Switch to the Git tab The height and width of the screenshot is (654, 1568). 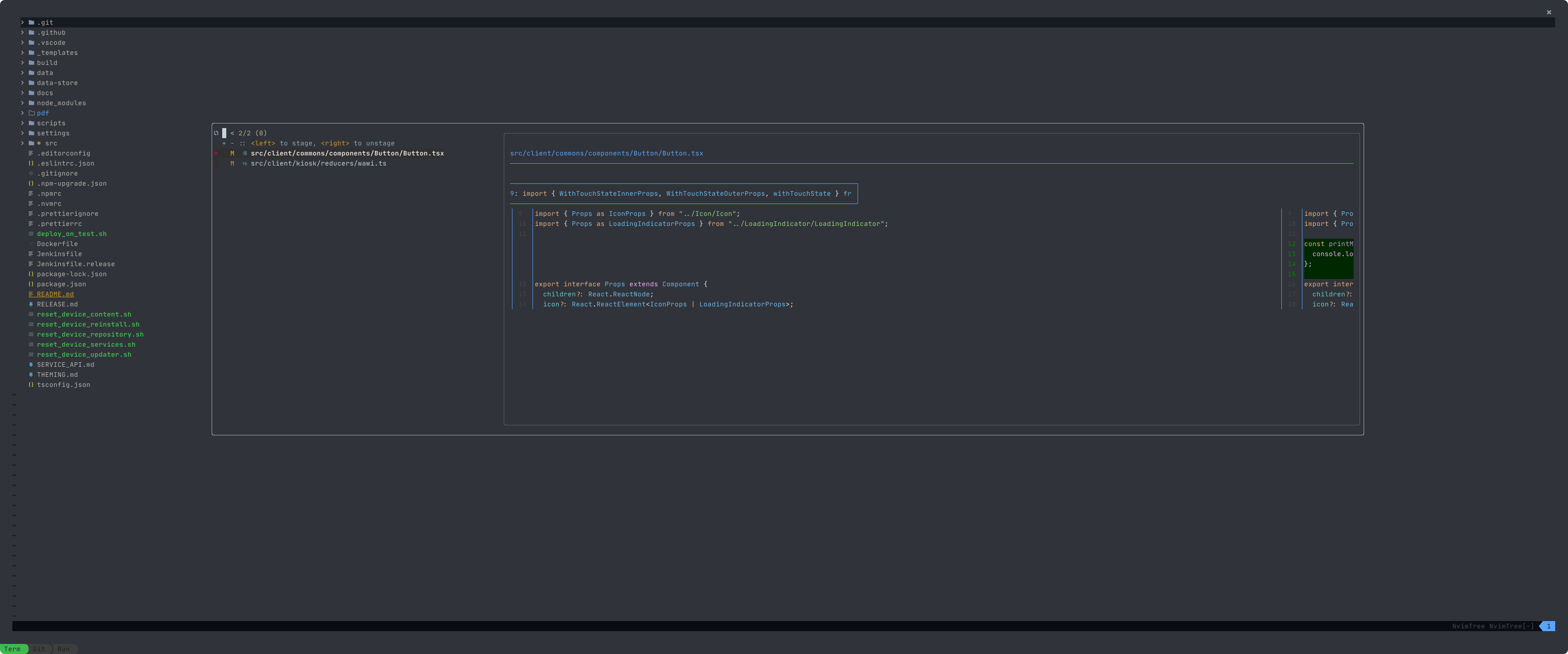[38, 649]
